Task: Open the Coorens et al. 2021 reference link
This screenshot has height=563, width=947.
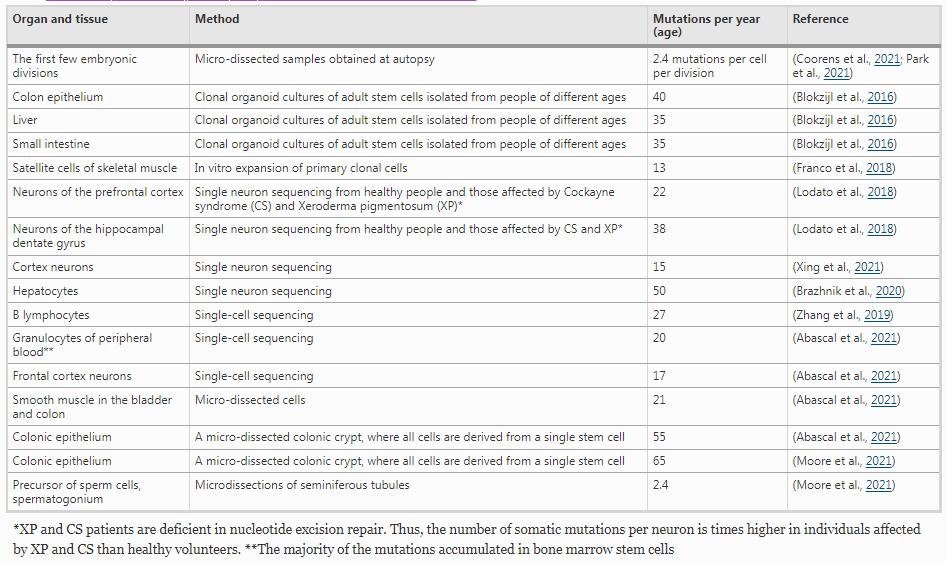Action: (886, 59)
